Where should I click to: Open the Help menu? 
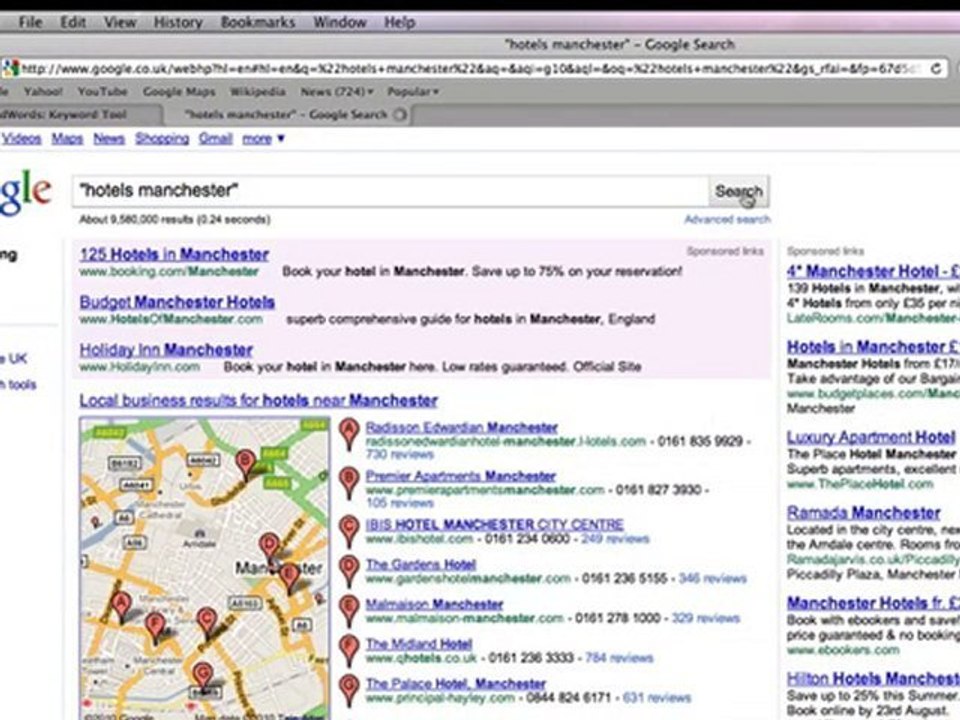(x=400, y=23)
